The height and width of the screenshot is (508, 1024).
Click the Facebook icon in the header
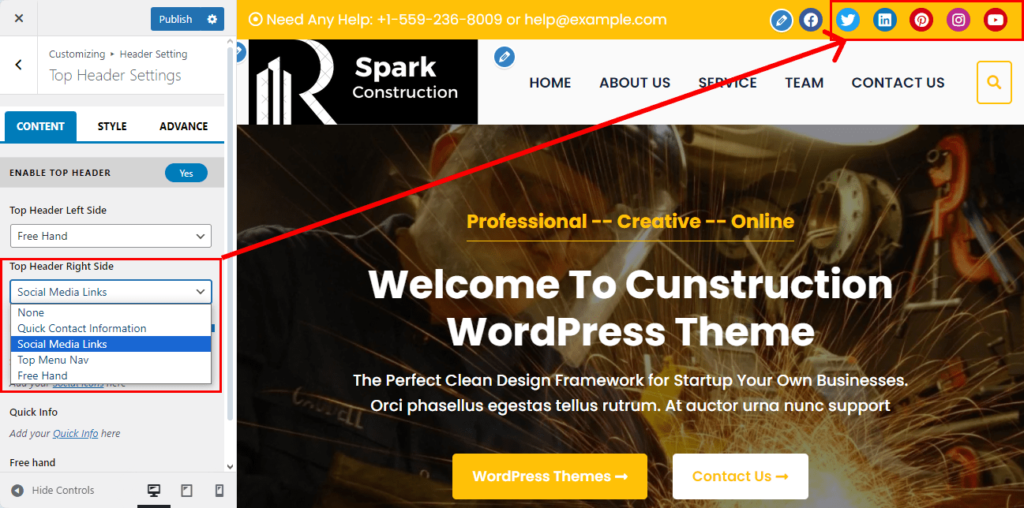click(x=810, y=20)
